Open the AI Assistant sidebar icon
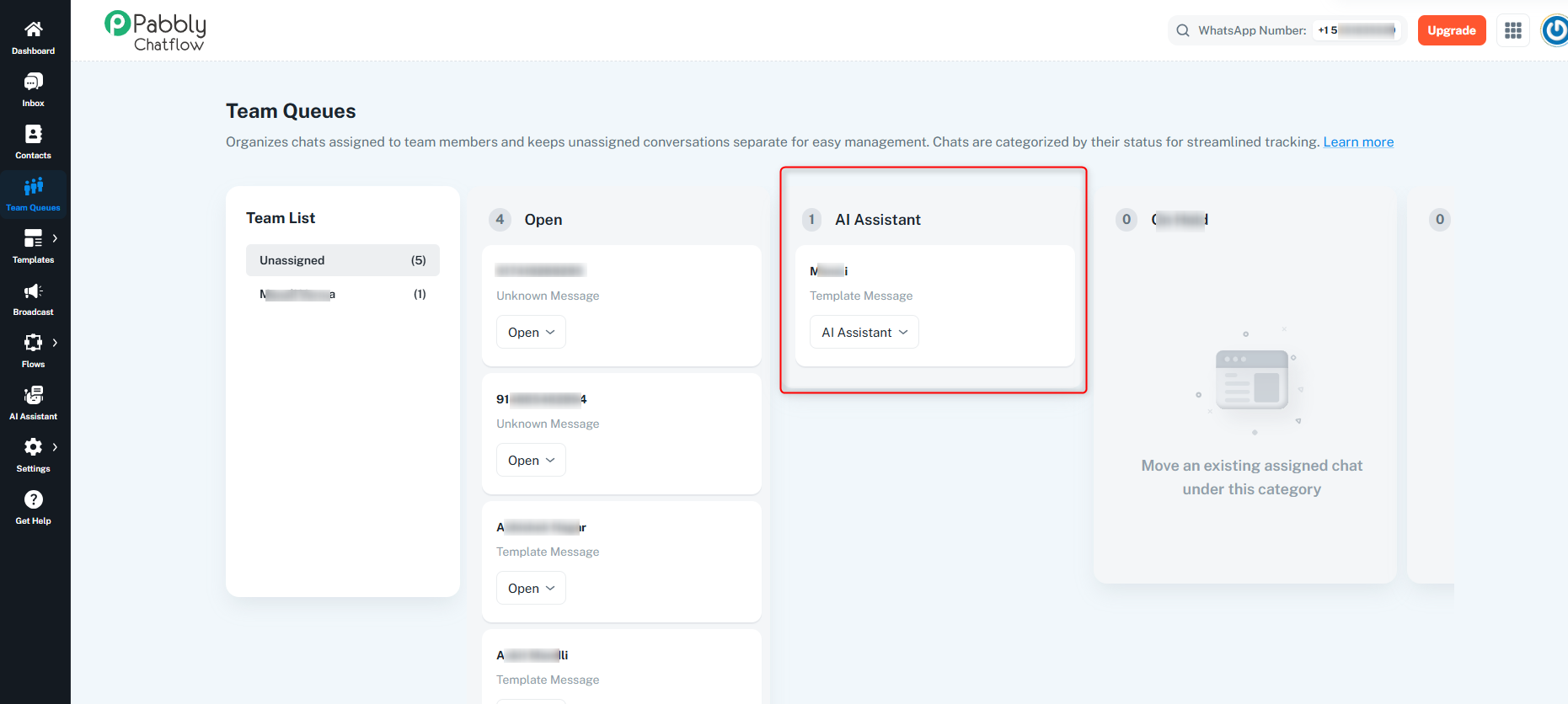This screenshot has width=1568, height=704. coord(34,395)
